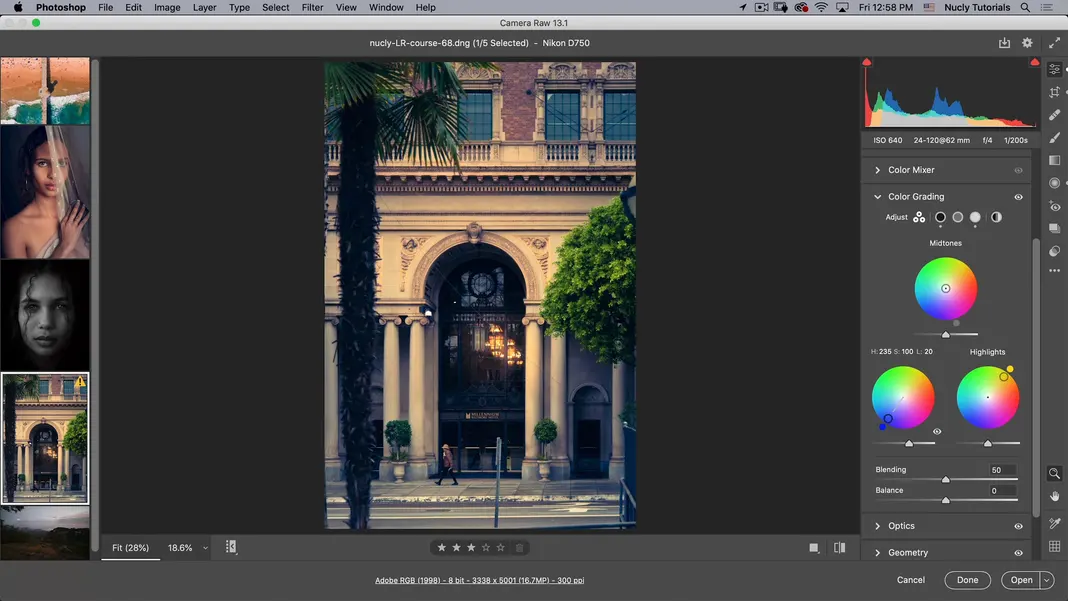The height and width of the screenshot is (601, 1068).
Task: Click the Highlights color wheel
Action: [988, 397]
